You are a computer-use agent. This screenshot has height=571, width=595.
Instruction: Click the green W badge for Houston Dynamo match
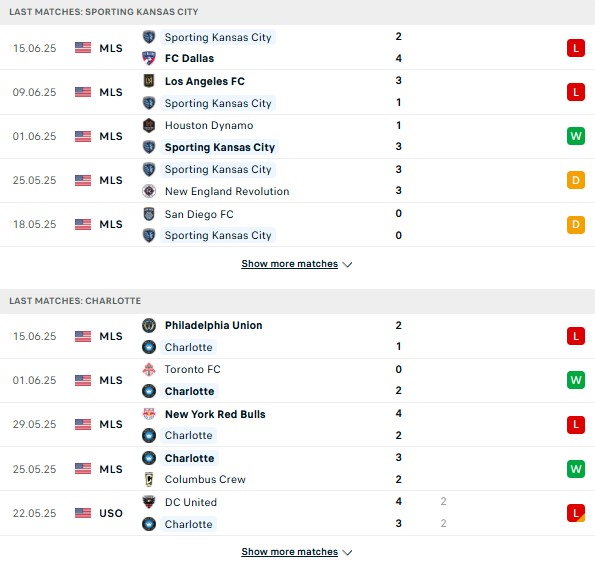tap(576, 136)
